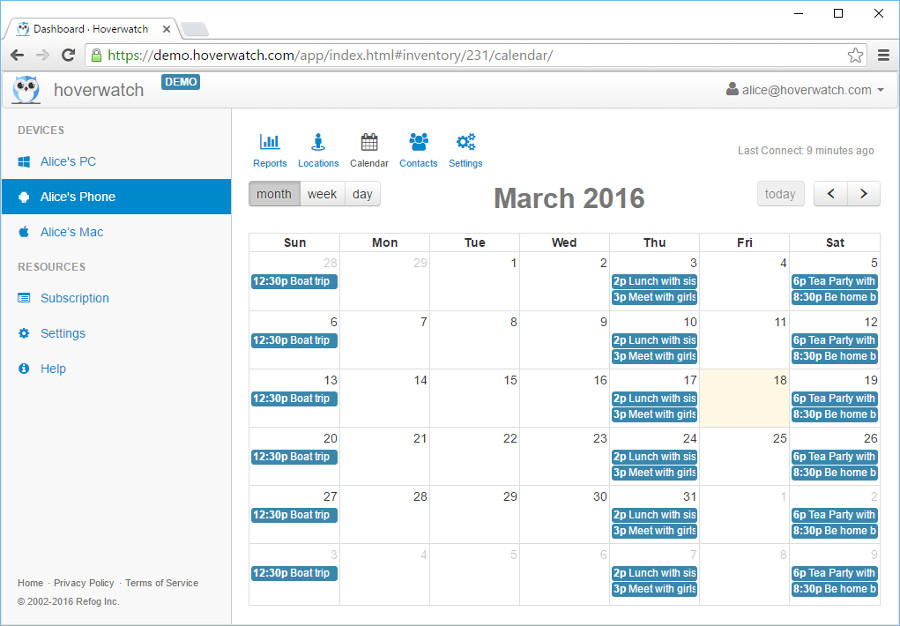Reload the page in browser

coord(68,55)
